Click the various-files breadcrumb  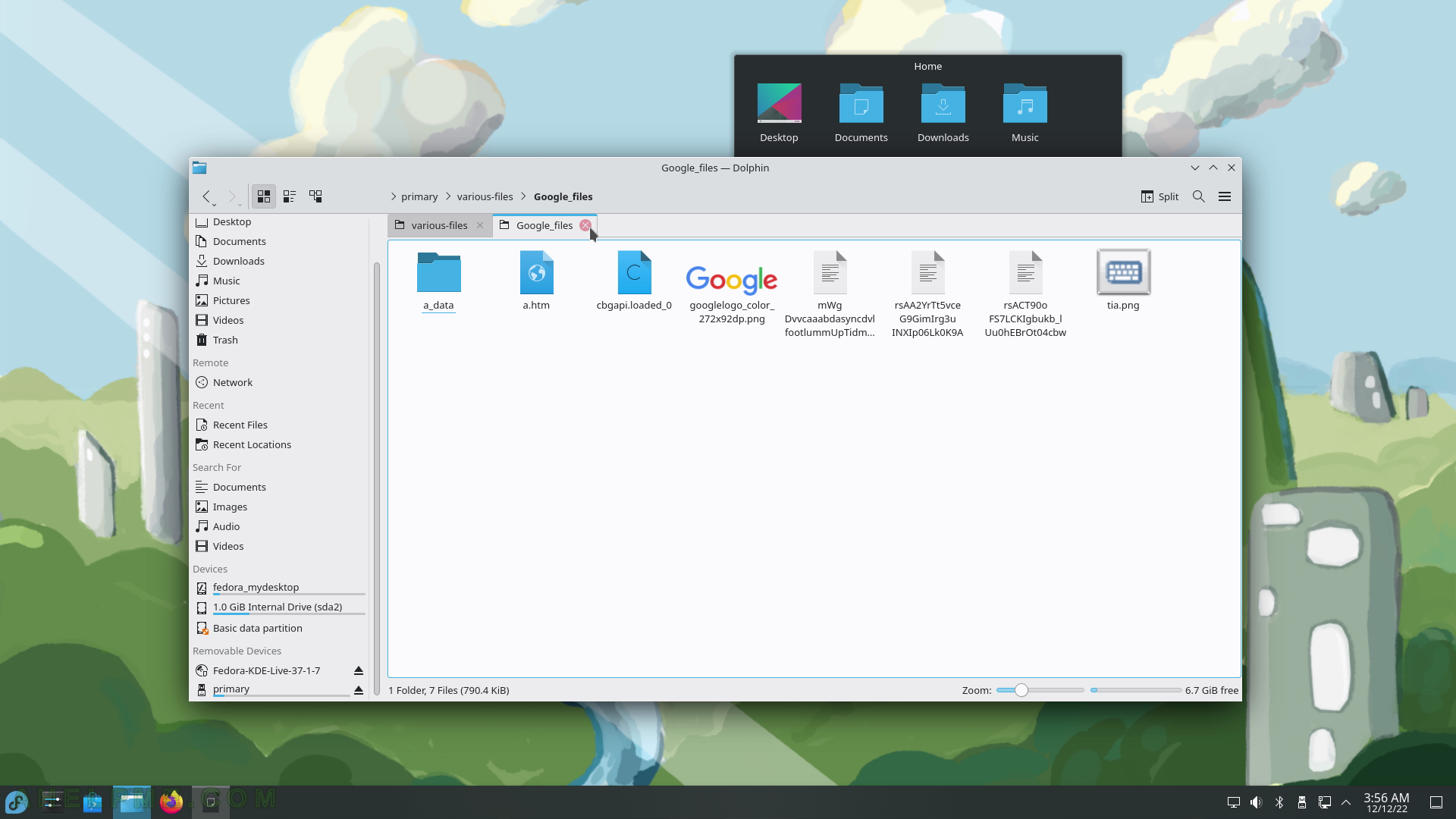click(x=485, y=196)
